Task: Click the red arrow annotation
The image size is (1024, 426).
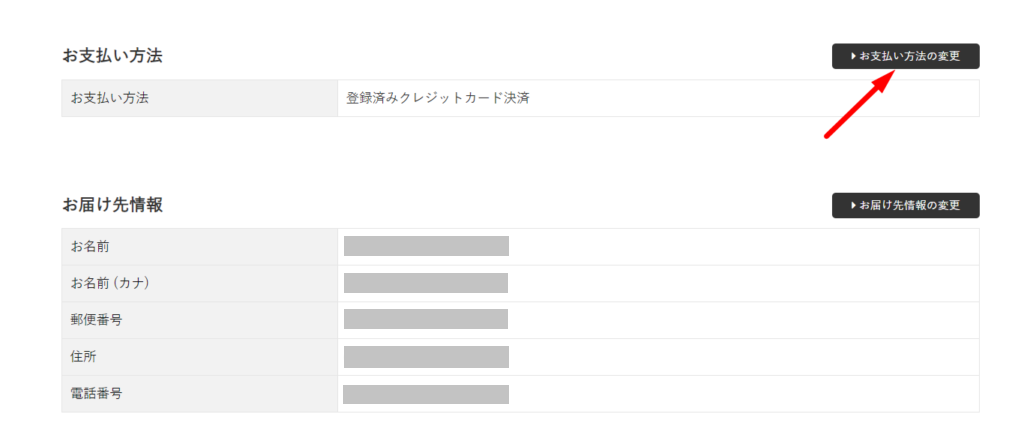Action: [x=857, y=105]
